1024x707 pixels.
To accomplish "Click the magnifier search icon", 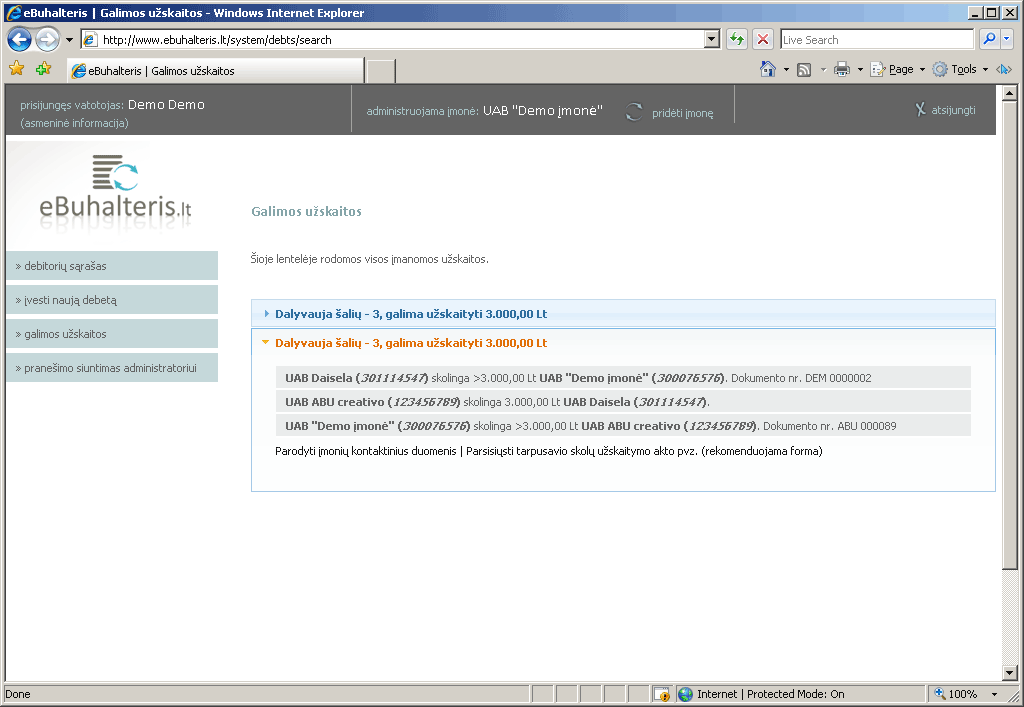I will click(x=989, y=39).
